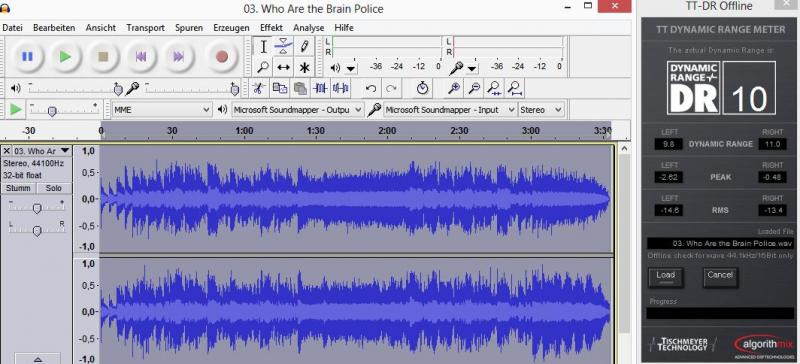Zoom out of the waveform
Viewport: 800px width, 364px height.
coord(473,88)
